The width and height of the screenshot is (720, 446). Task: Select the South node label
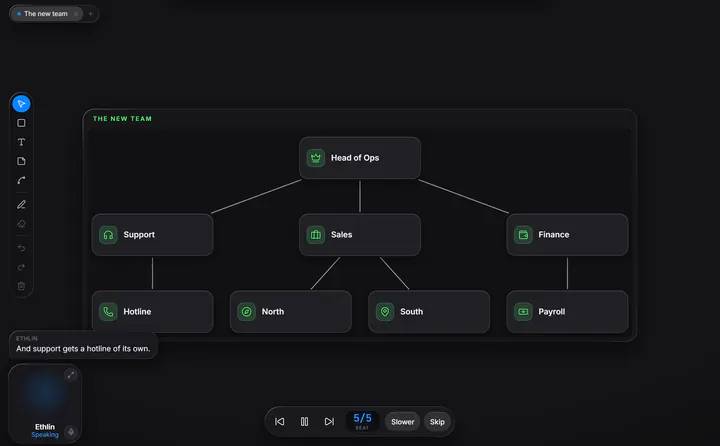coord(411,312)
